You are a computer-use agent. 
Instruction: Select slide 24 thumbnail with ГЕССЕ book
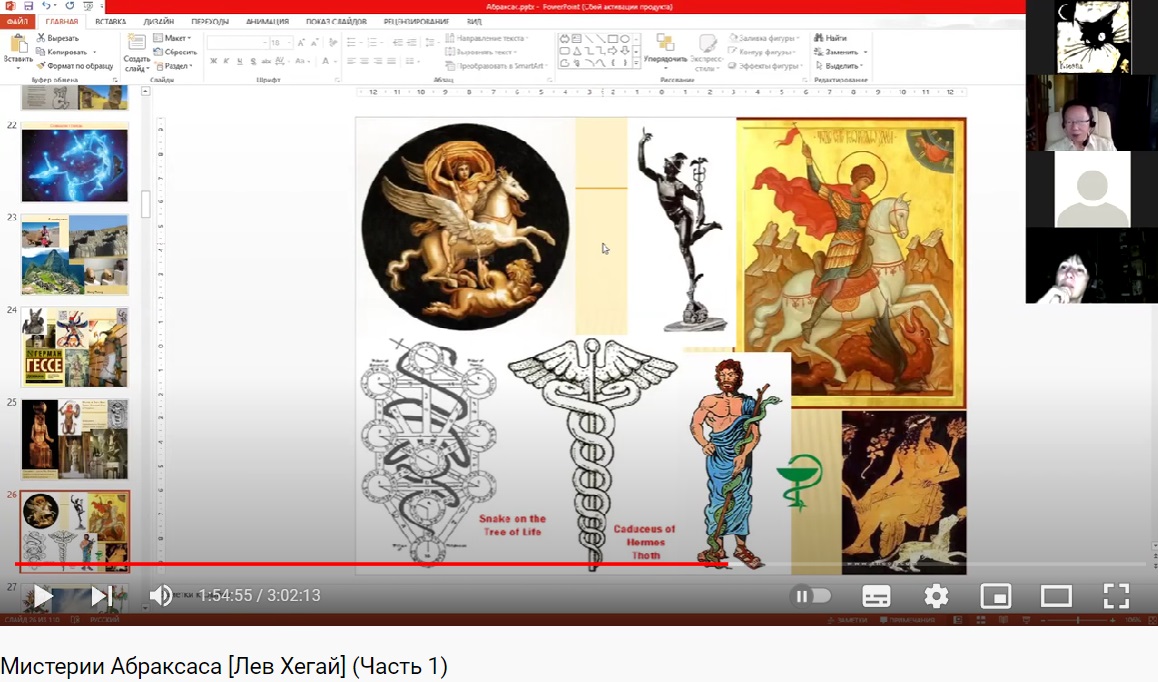[75, 347]
